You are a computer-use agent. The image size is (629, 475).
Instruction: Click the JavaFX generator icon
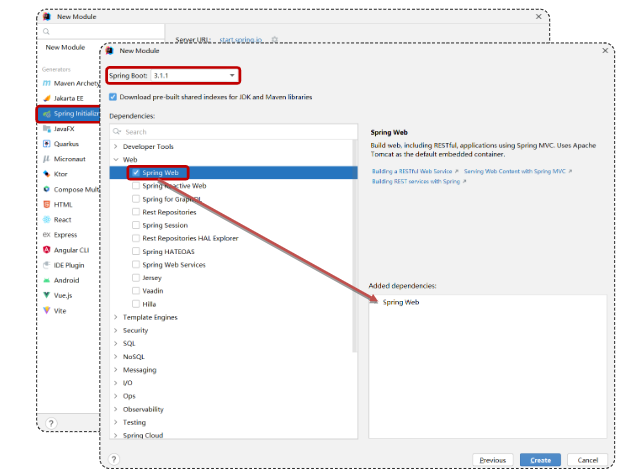coord(47,128)
